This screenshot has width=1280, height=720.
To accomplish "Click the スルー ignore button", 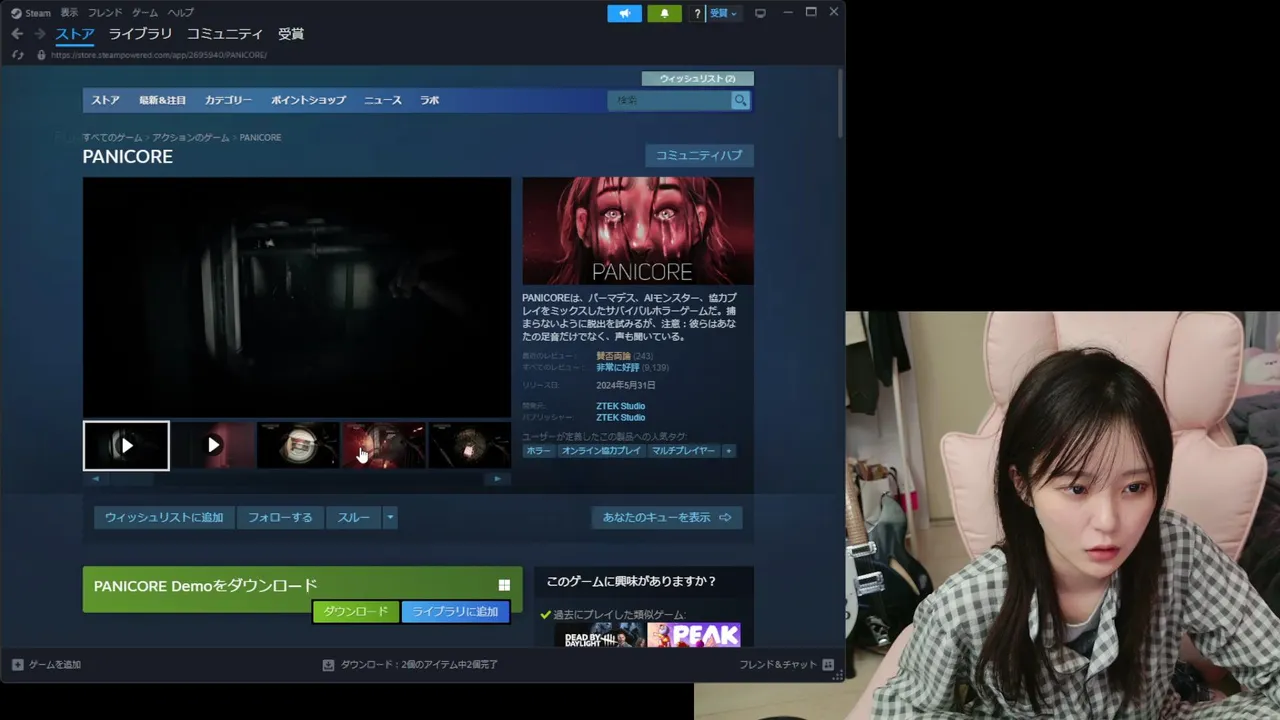I will pyautogui.click(x=353, y=517).
